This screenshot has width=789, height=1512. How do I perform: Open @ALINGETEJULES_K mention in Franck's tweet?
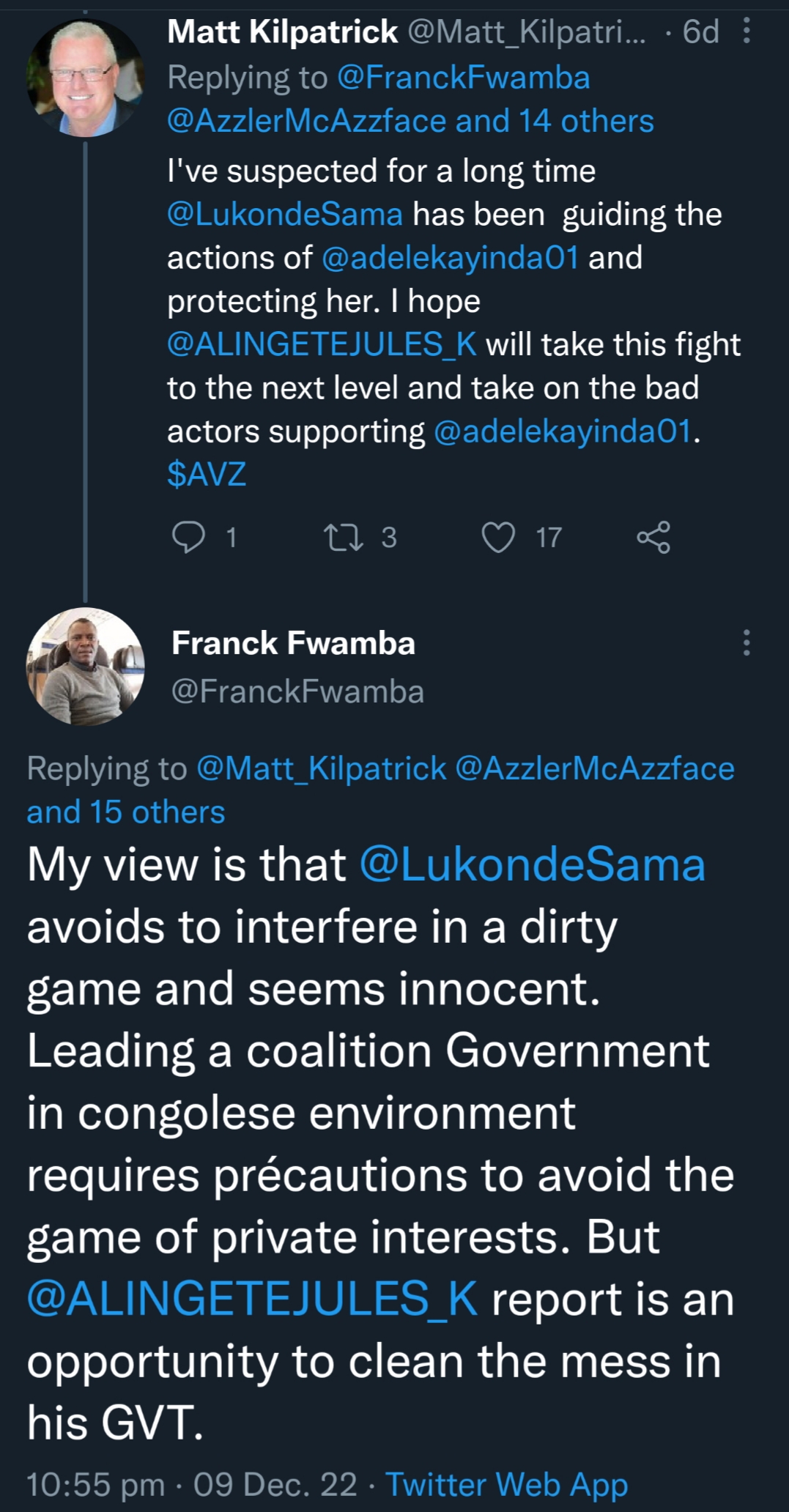(252, 1299)
